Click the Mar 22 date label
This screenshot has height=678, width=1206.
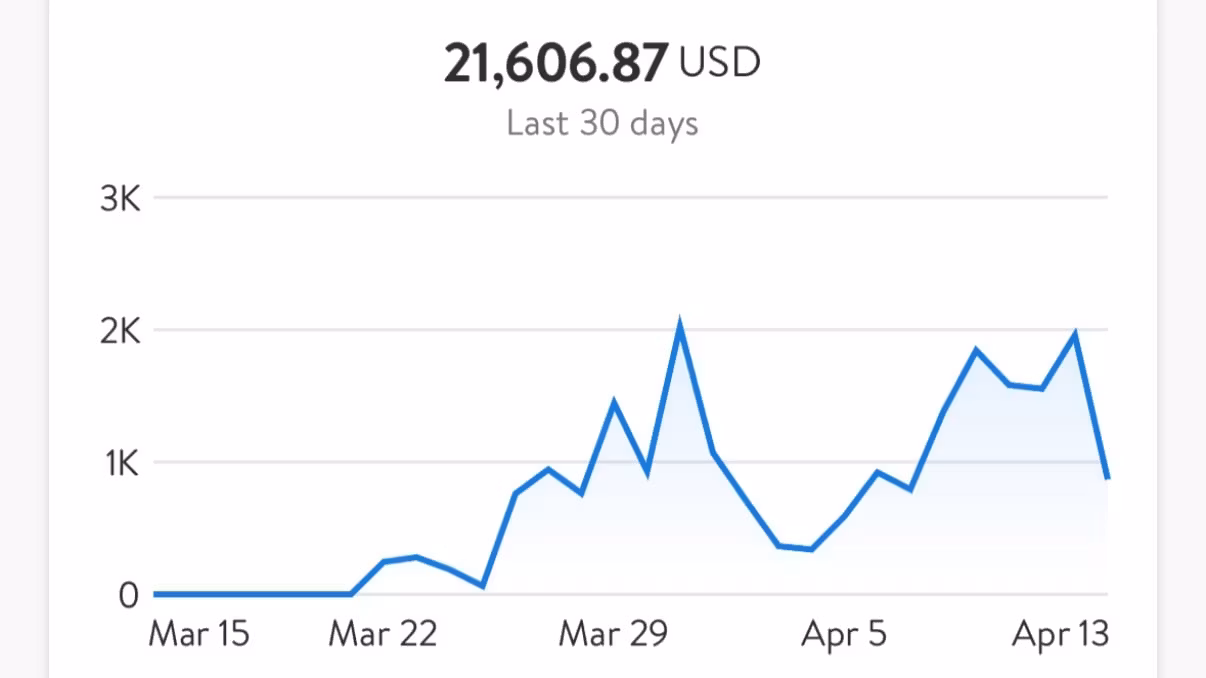(x=383, y=634)
